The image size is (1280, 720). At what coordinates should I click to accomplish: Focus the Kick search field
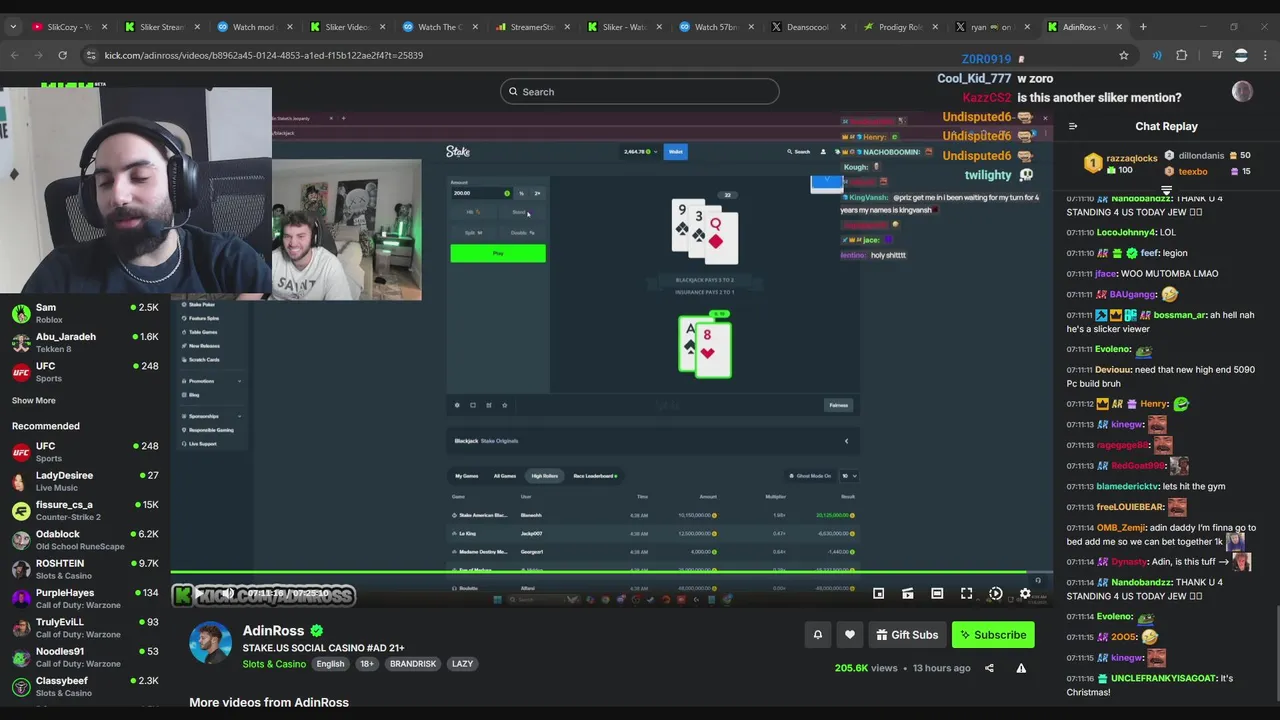coord(640,92)
